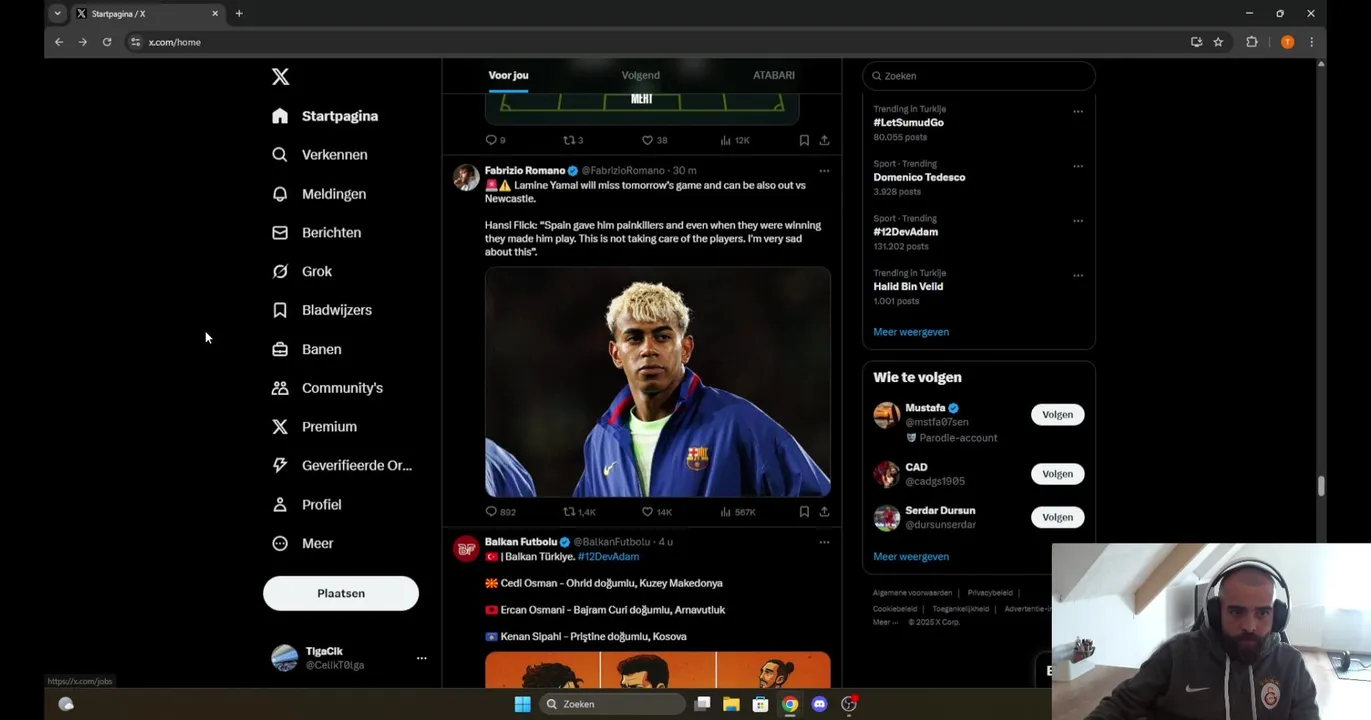
Task: Open Discord from the taskbar
Action: (820, 704)
